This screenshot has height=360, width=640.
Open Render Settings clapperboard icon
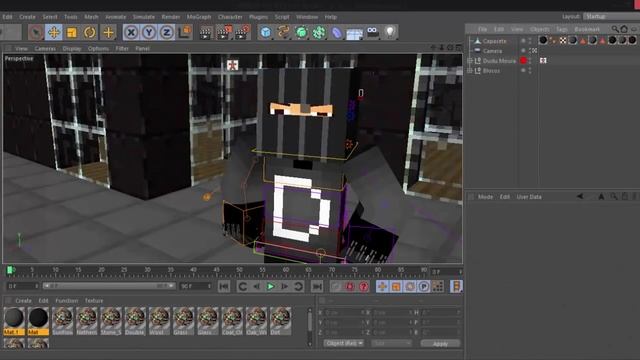tap(242, 32)
